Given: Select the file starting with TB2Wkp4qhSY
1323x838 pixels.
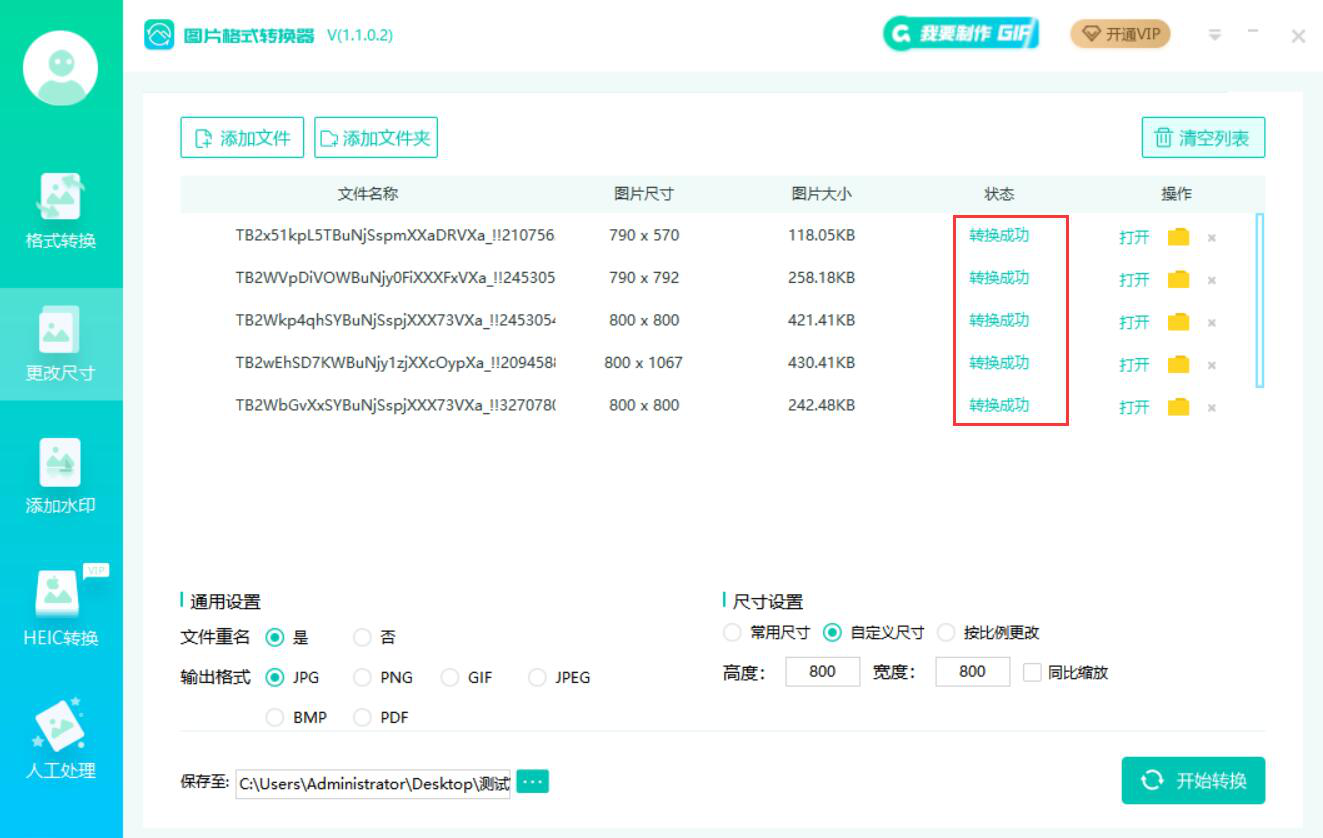Looking at the screenshot, I should pyautogui.click(x=395, y=321).
